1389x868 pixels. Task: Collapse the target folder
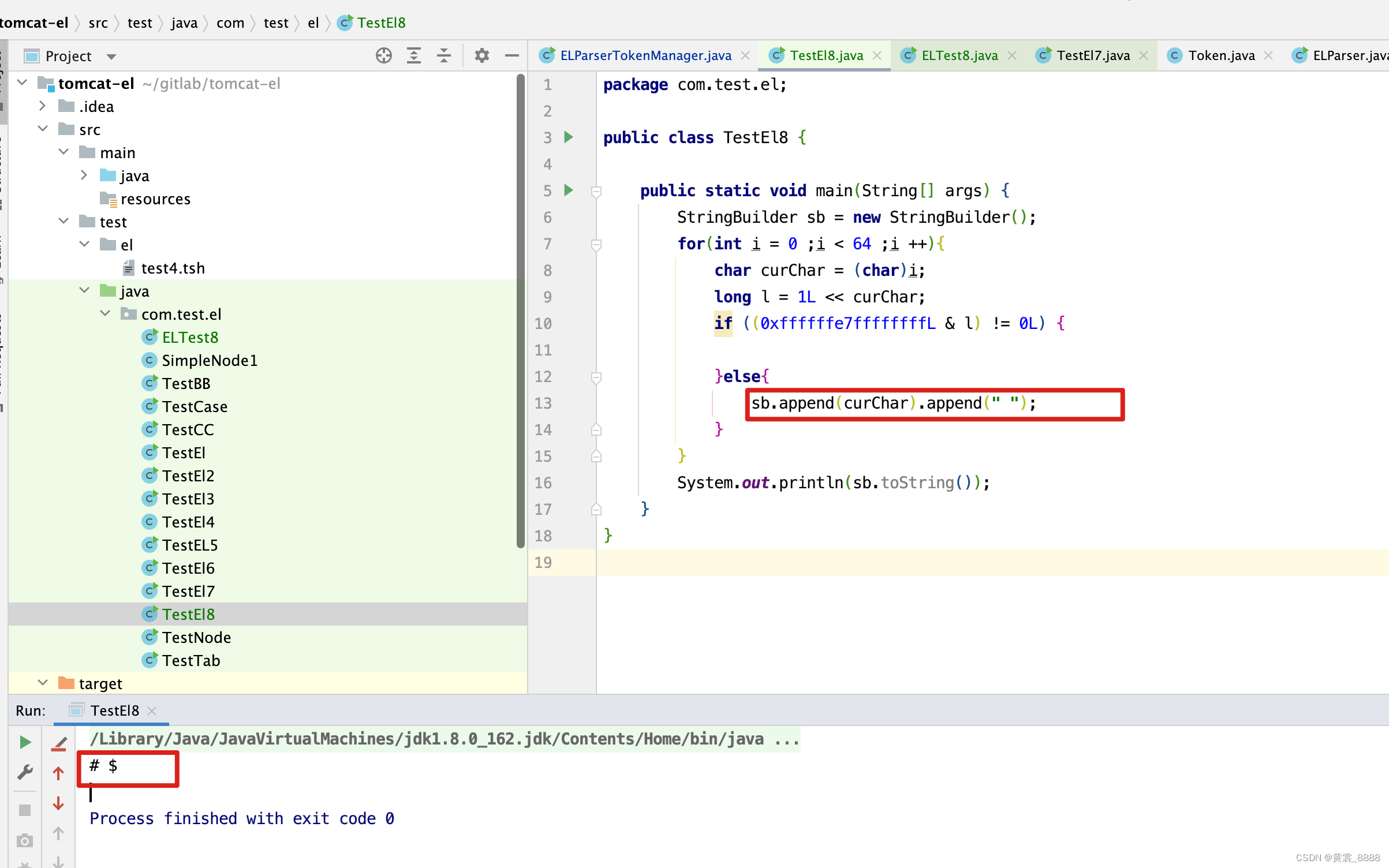42,683
